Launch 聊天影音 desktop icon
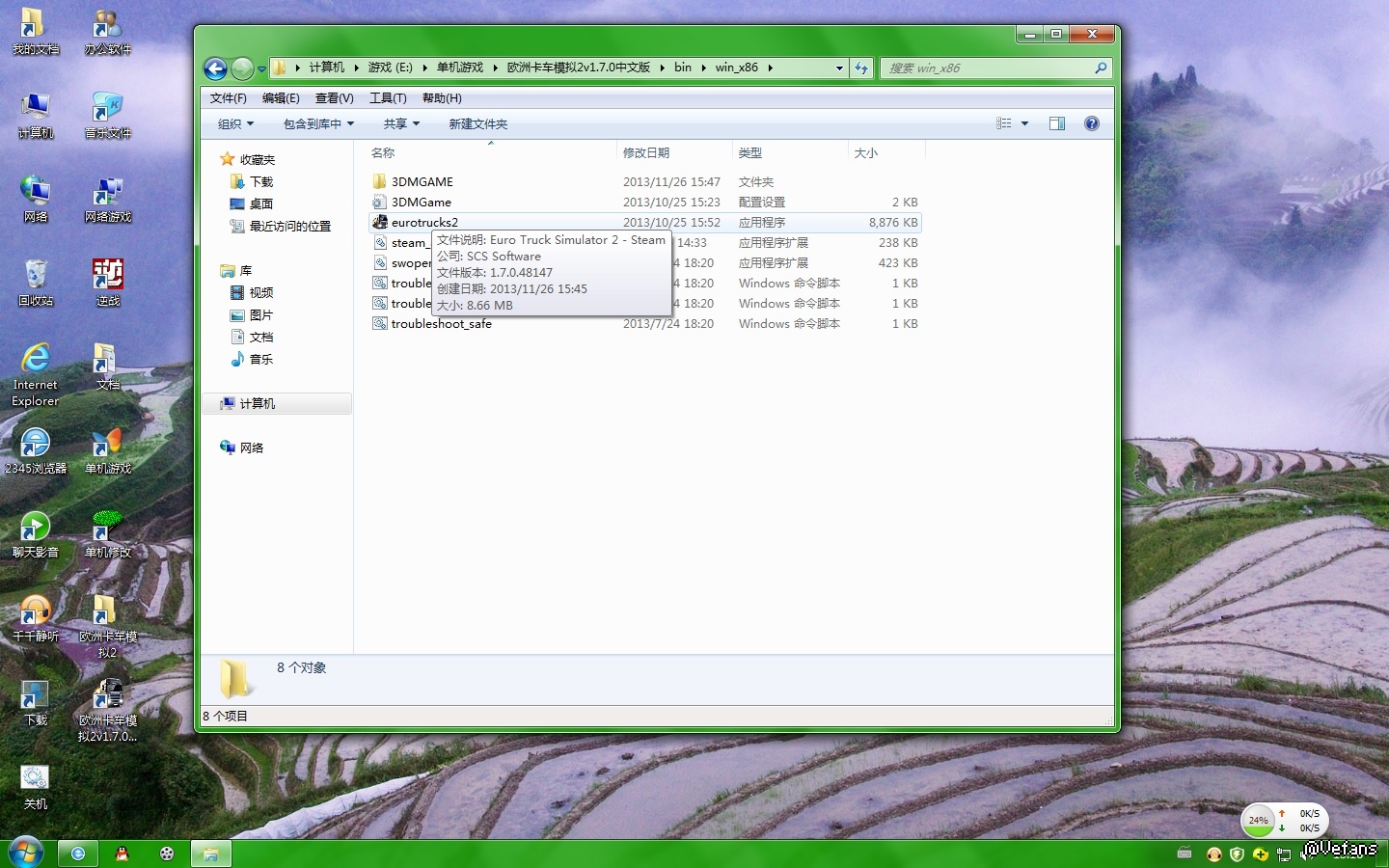This screenshot has height=868, width=1389. [x=36, y=535]
